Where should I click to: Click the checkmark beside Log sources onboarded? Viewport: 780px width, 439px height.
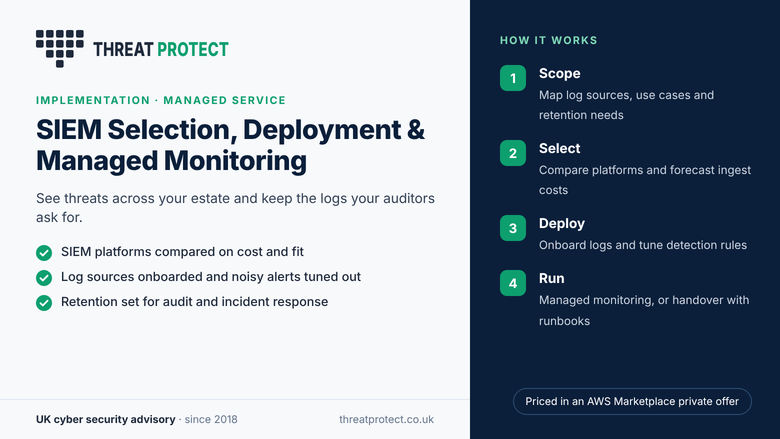(44, 277)
